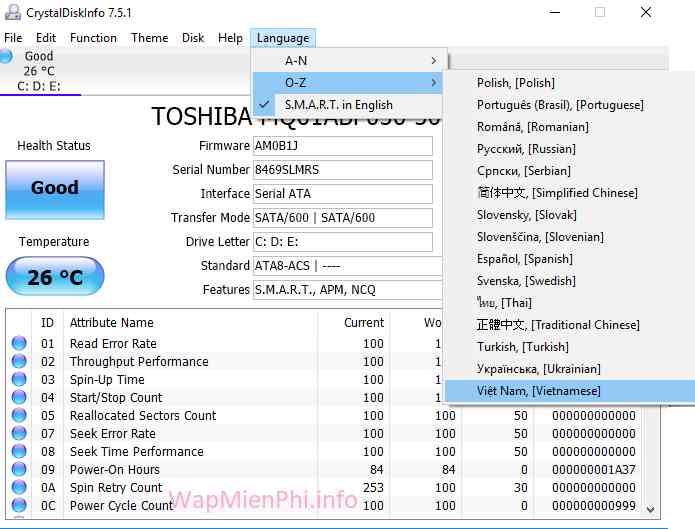Click the Temperature label
The width and height of the screenshot is (695, 529).
(x=54, y=242)
